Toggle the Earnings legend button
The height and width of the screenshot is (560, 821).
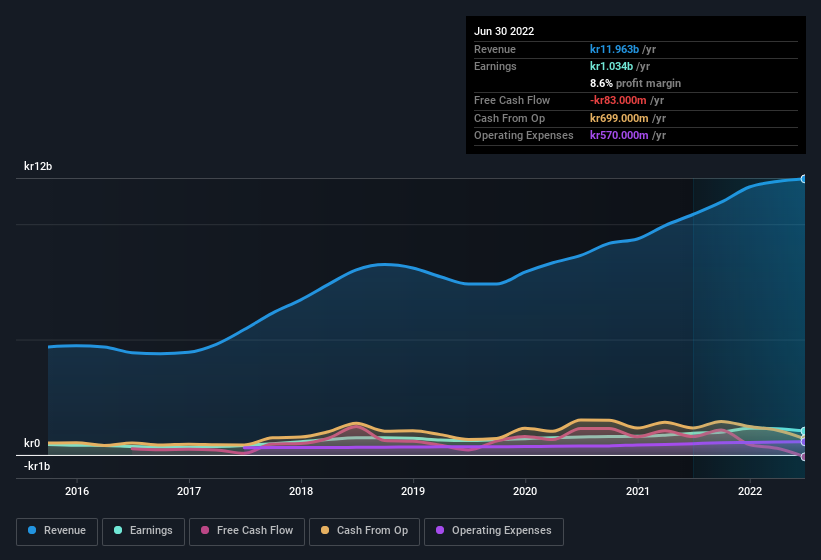point(143,531)
